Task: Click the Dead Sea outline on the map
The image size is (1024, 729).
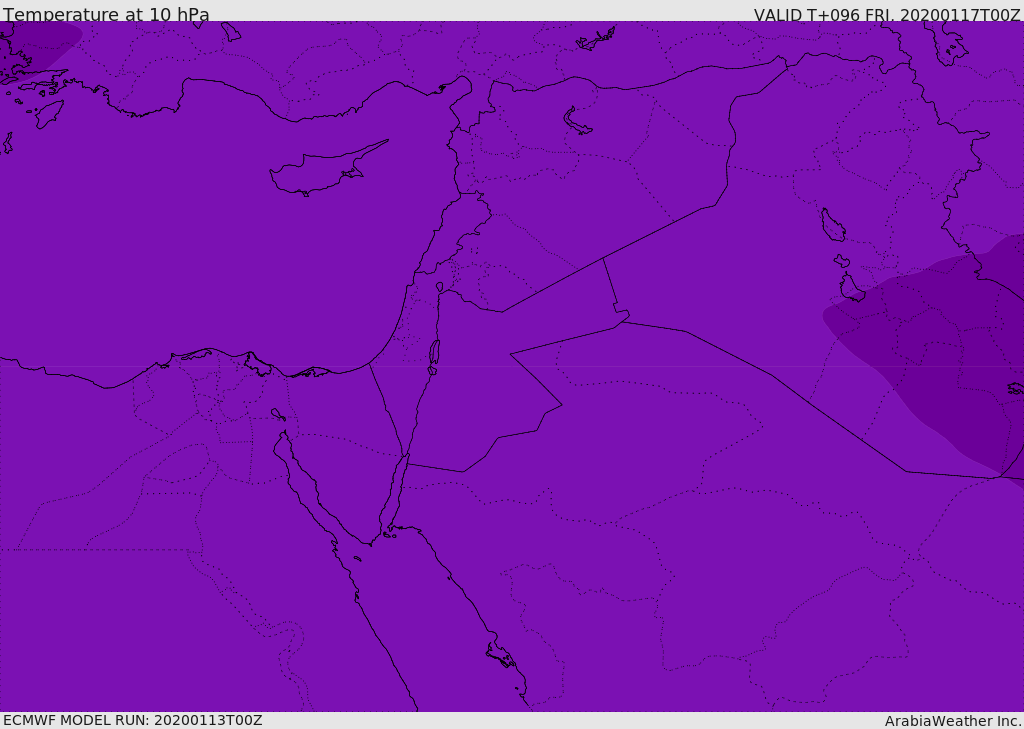Action: tap(434, 357)
